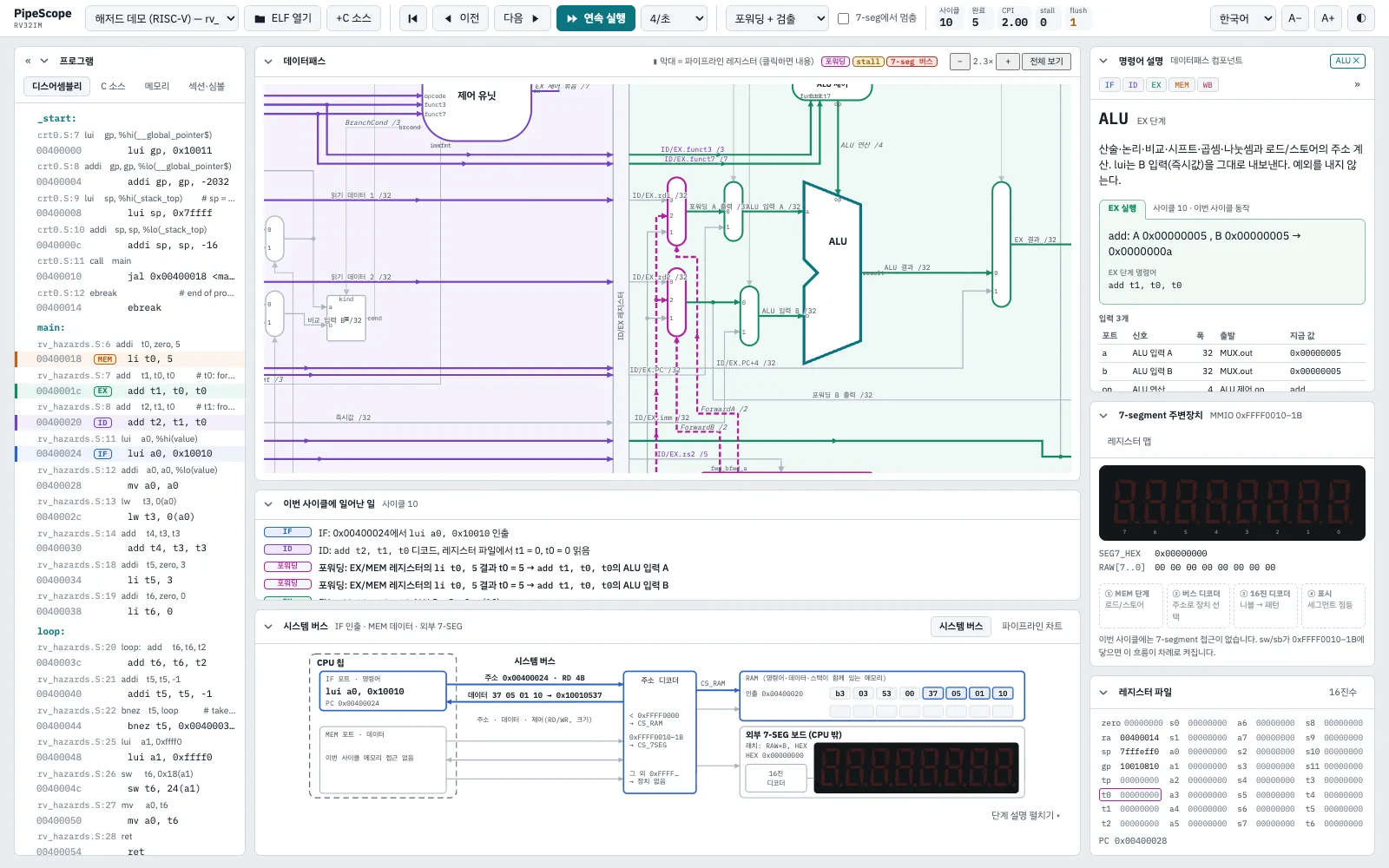Collapse the 시스템 버스 panel with its chevron
Viewport: 1389px width, 868px height.
click(x=268, y=626)
